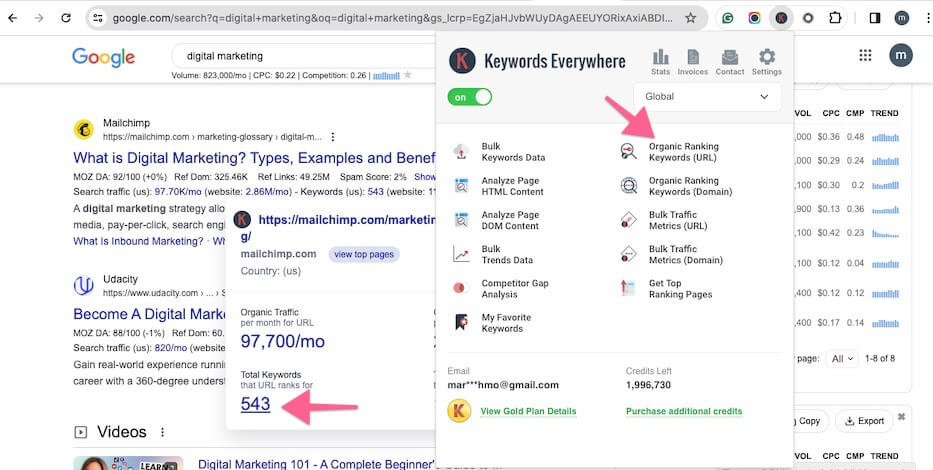Open the Udacity result title link
The width and height of the screenshot is (933, 470).
[149, 314]
